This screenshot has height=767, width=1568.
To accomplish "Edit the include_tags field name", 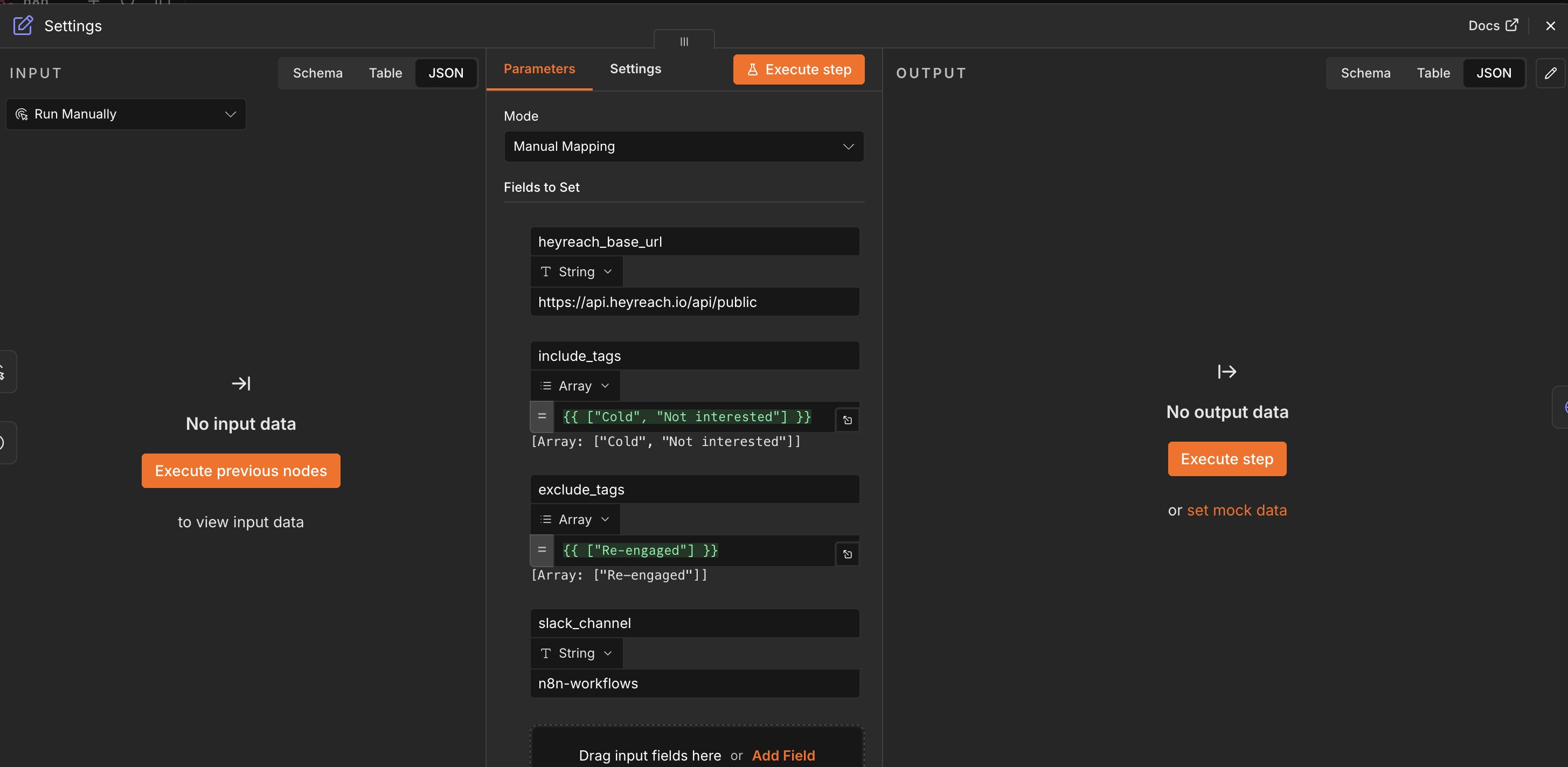I will (695, 356).
